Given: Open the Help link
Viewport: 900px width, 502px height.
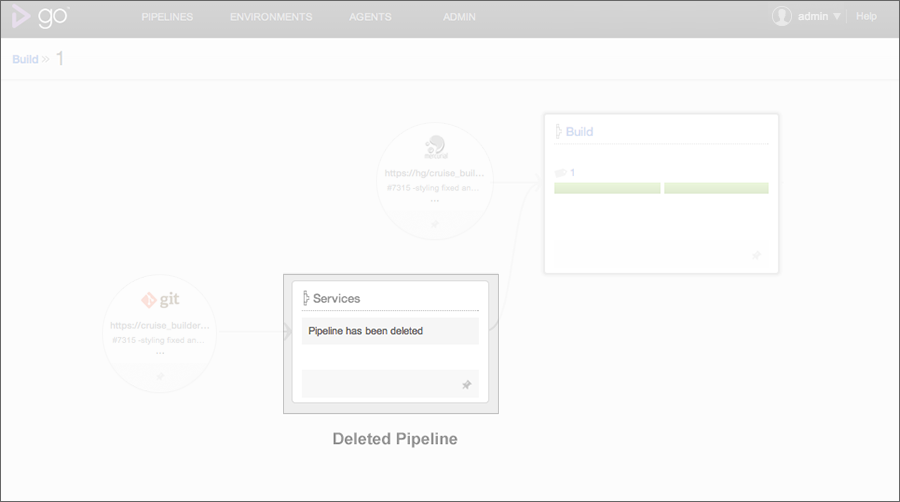Looking at the screenshot, I should 866,17.
